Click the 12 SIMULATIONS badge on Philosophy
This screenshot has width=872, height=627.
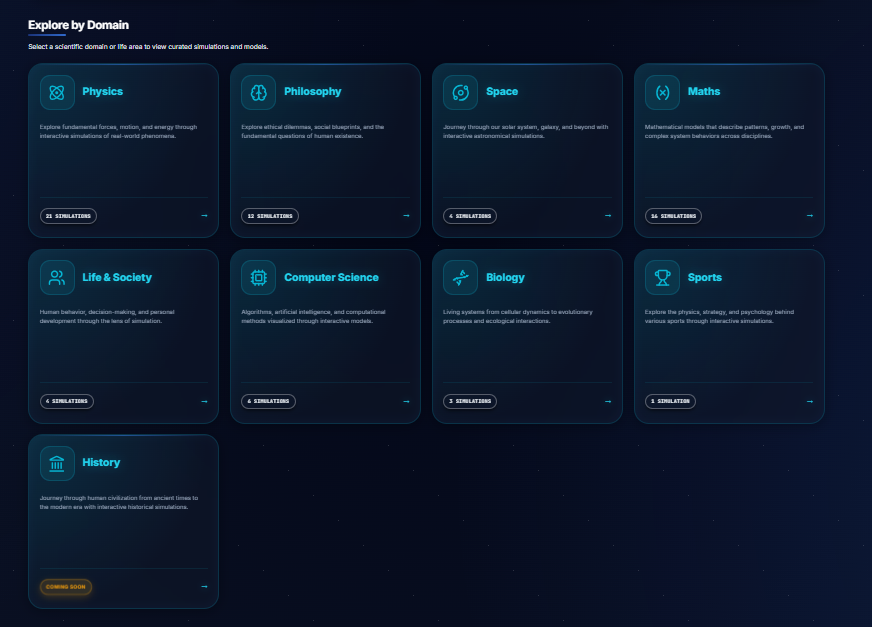[x=270, y=215]
